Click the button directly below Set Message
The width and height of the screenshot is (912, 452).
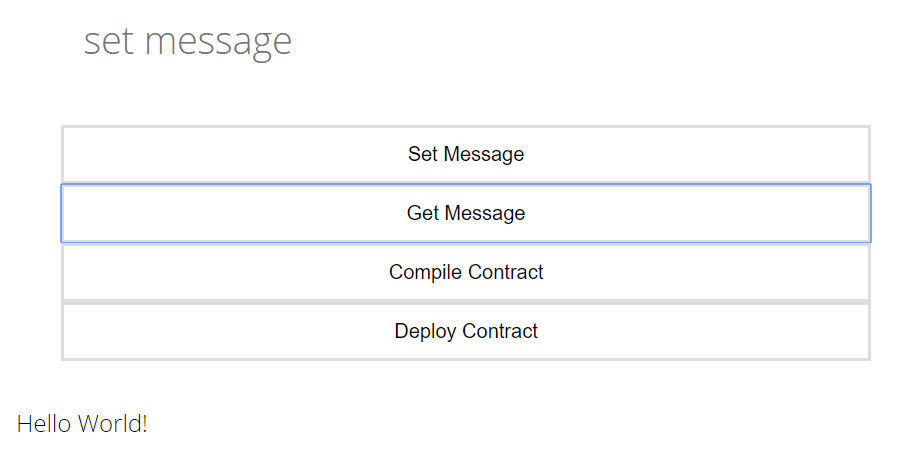466,213
